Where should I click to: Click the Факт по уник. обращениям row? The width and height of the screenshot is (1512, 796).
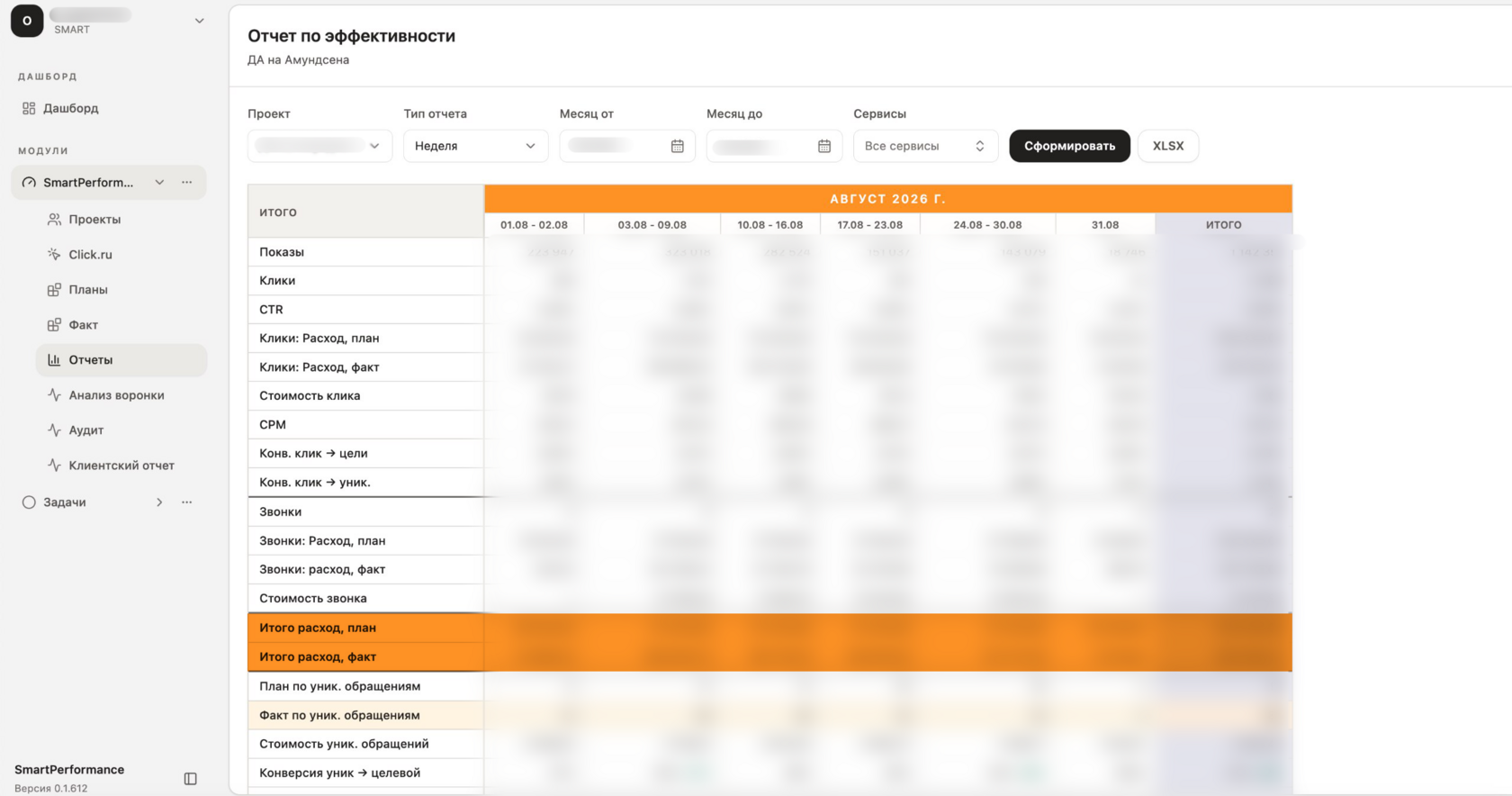[769, 716]
